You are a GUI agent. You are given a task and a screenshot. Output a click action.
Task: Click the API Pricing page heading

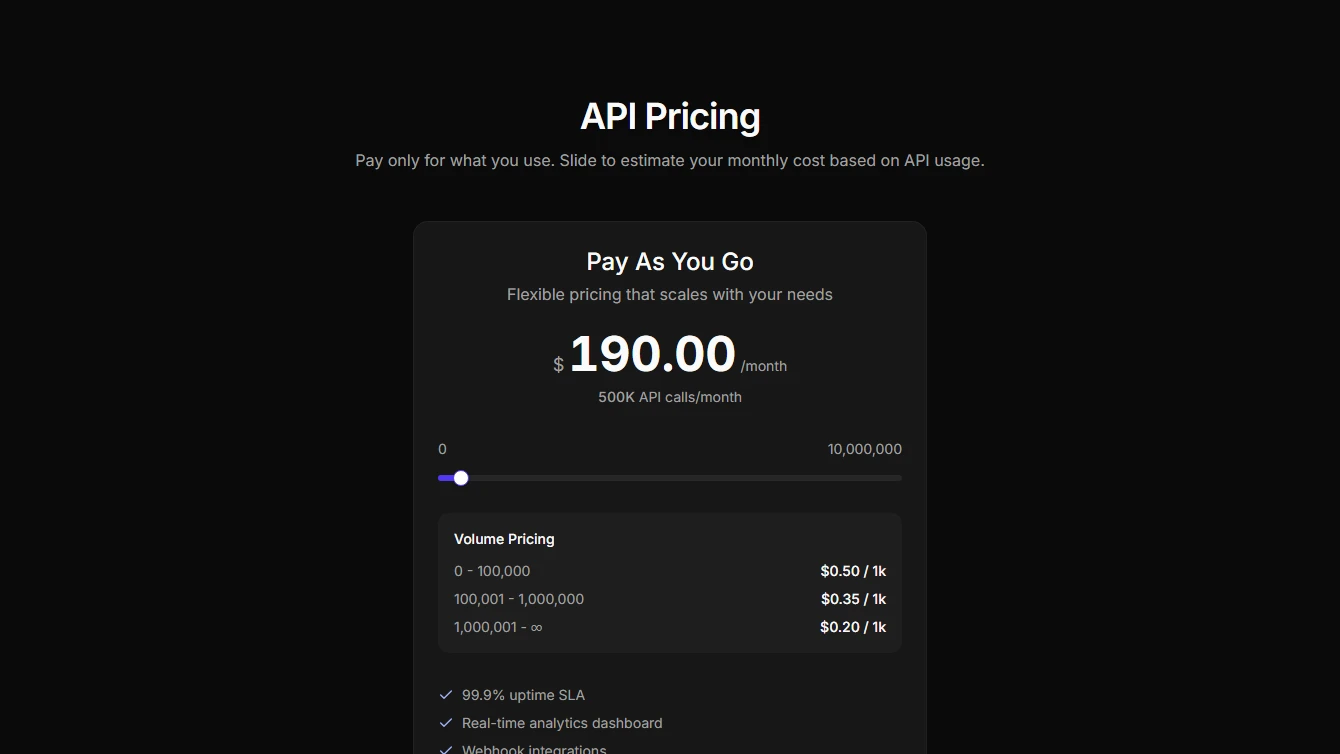coord(669,116)
